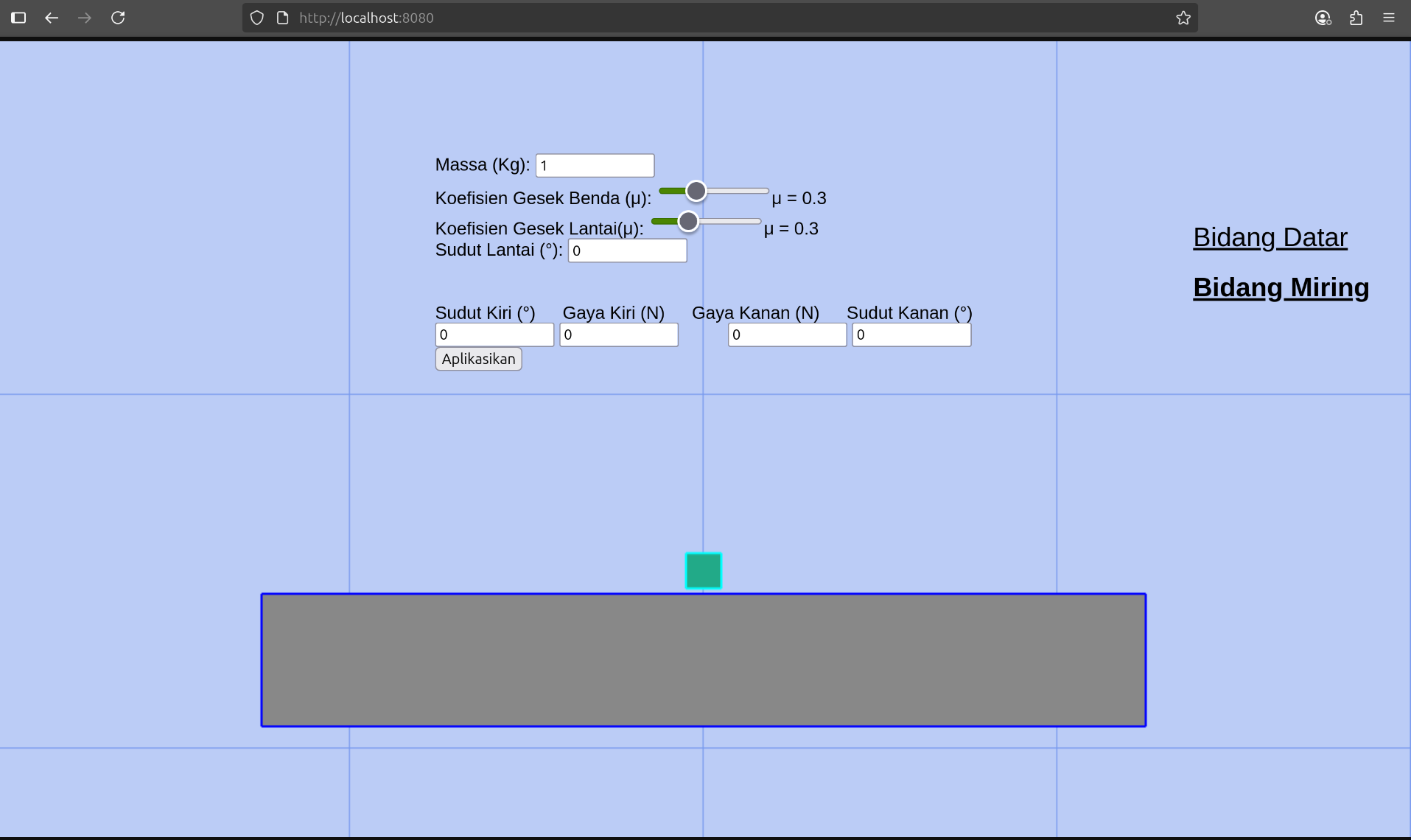Click the Koefisien Gesek Lantai slider handle
Image resolution: width=1411 pixels, height=840 pixels.
click(688, 221)
